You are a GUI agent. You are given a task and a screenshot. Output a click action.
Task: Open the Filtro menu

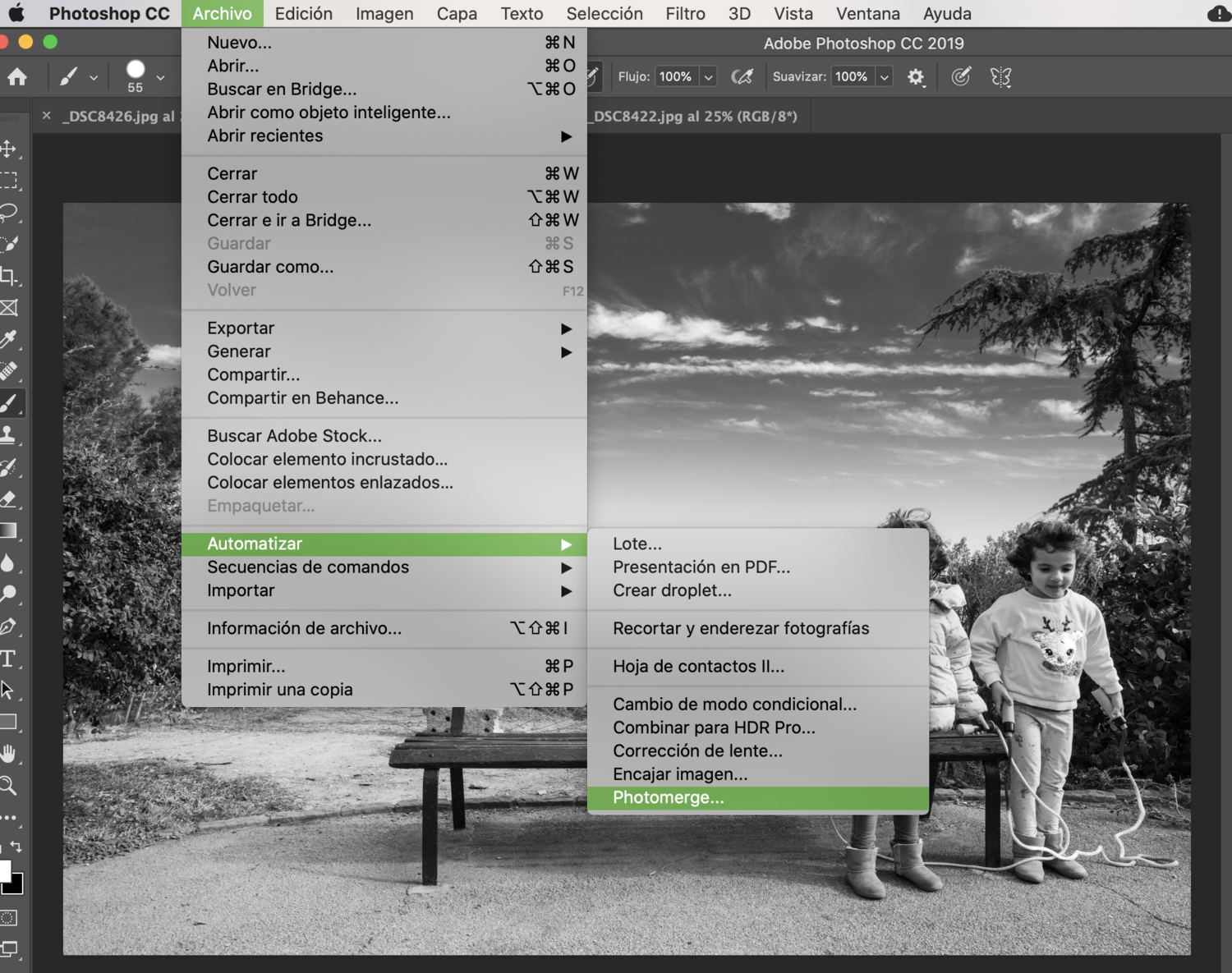[685, 14]
